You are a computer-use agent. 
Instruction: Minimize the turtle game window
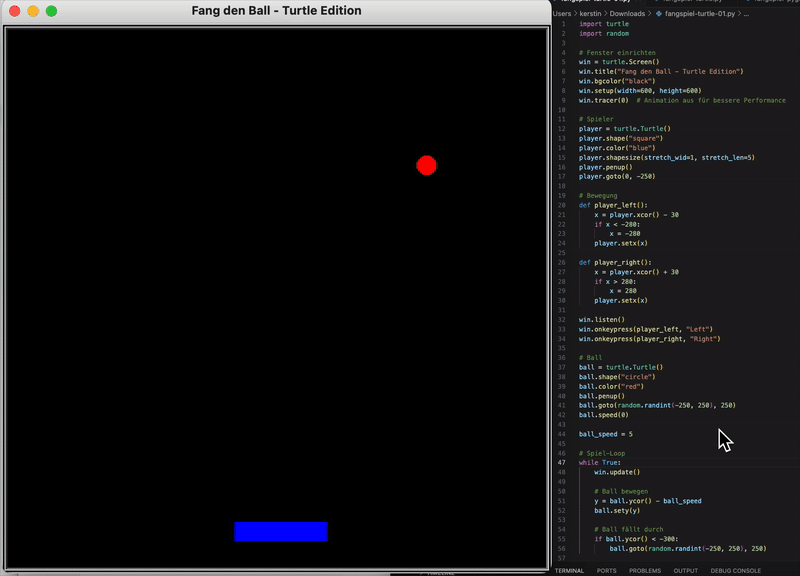point(33,11)
